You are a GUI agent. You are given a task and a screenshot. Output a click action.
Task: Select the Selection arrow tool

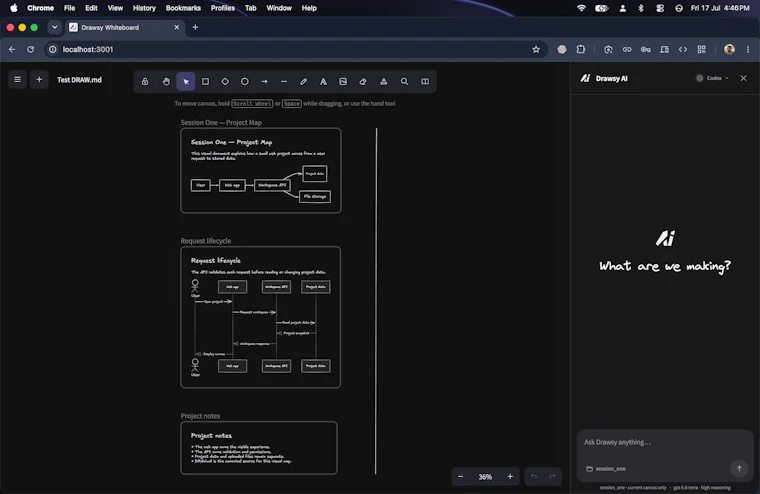click(x=186, y=81)
